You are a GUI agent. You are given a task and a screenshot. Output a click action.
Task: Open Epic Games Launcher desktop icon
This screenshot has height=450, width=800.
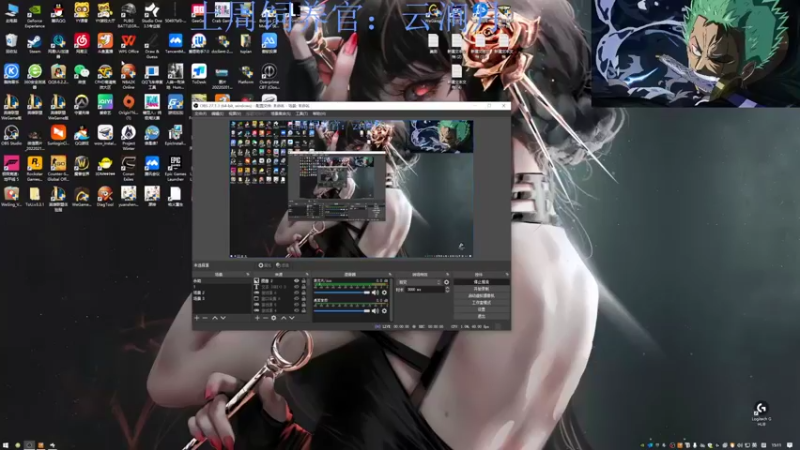pos(176,167)
